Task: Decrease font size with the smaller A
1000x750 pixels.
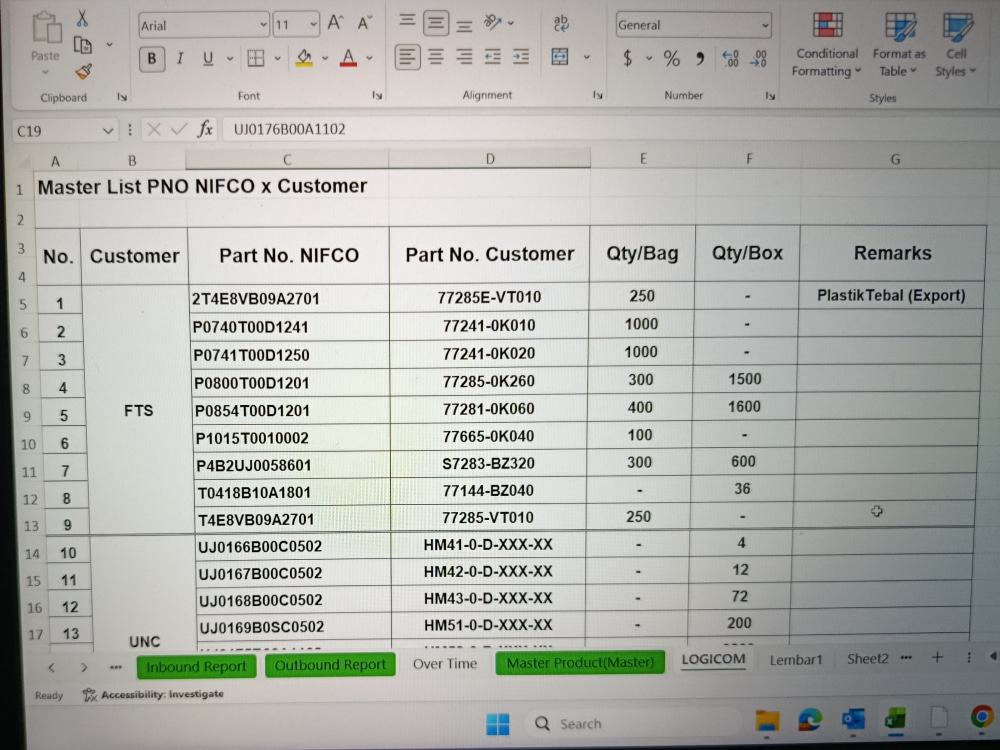Action: 364,24
